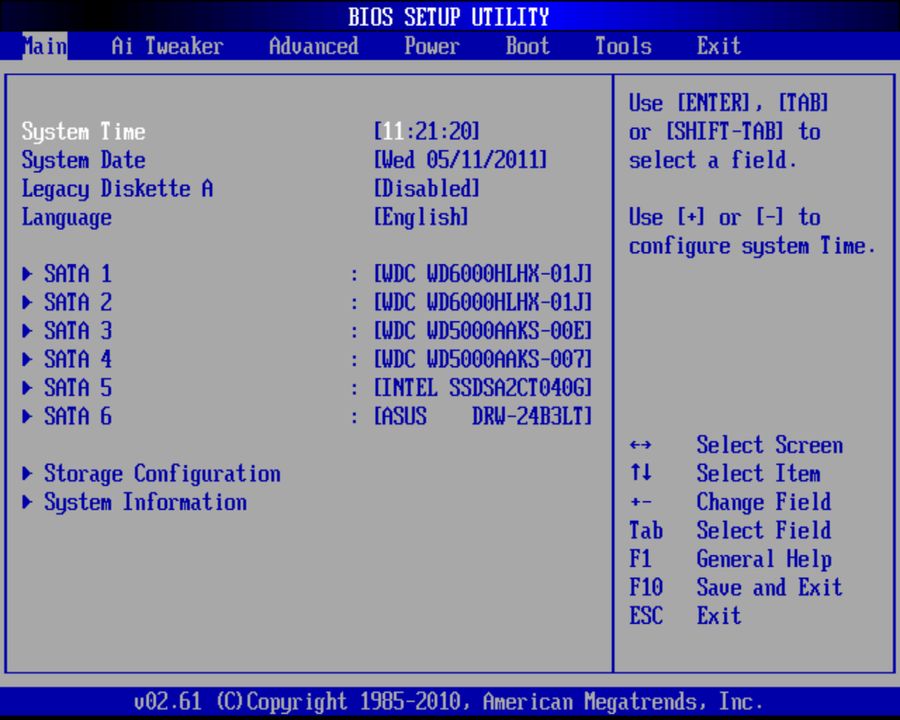Open the Exit tab
This screenshot has width=900, height=720.
coord(719,46)
